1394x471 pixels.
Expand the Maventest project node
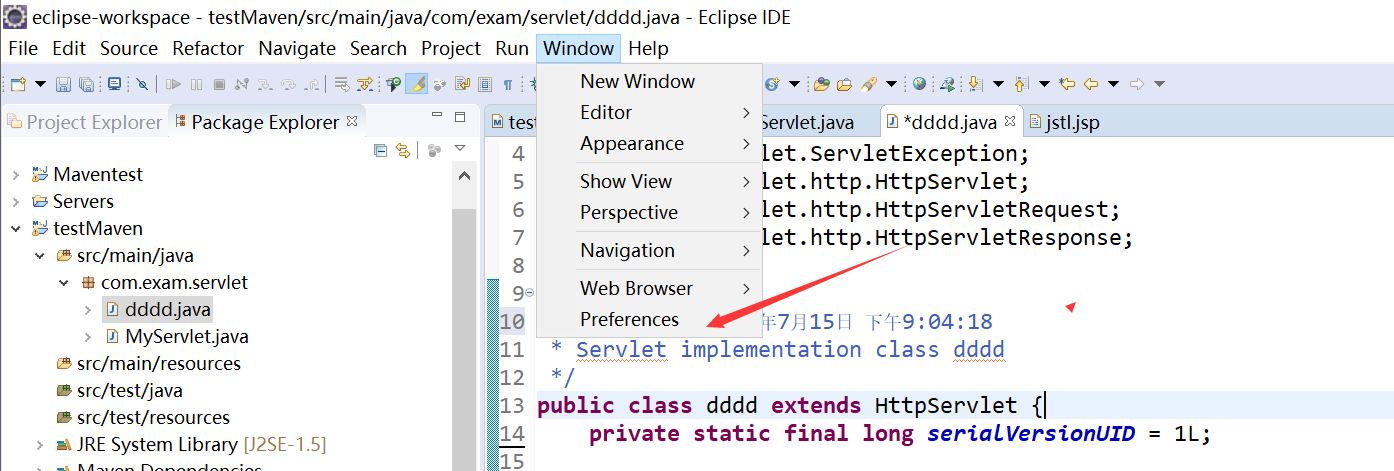pyautogui.click(x=15, y=174)
